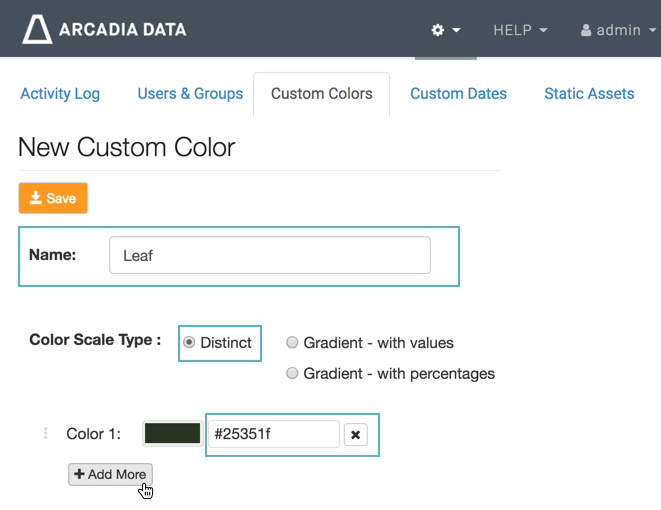
Task: Open the Static Assets tab
Action: 589,93
